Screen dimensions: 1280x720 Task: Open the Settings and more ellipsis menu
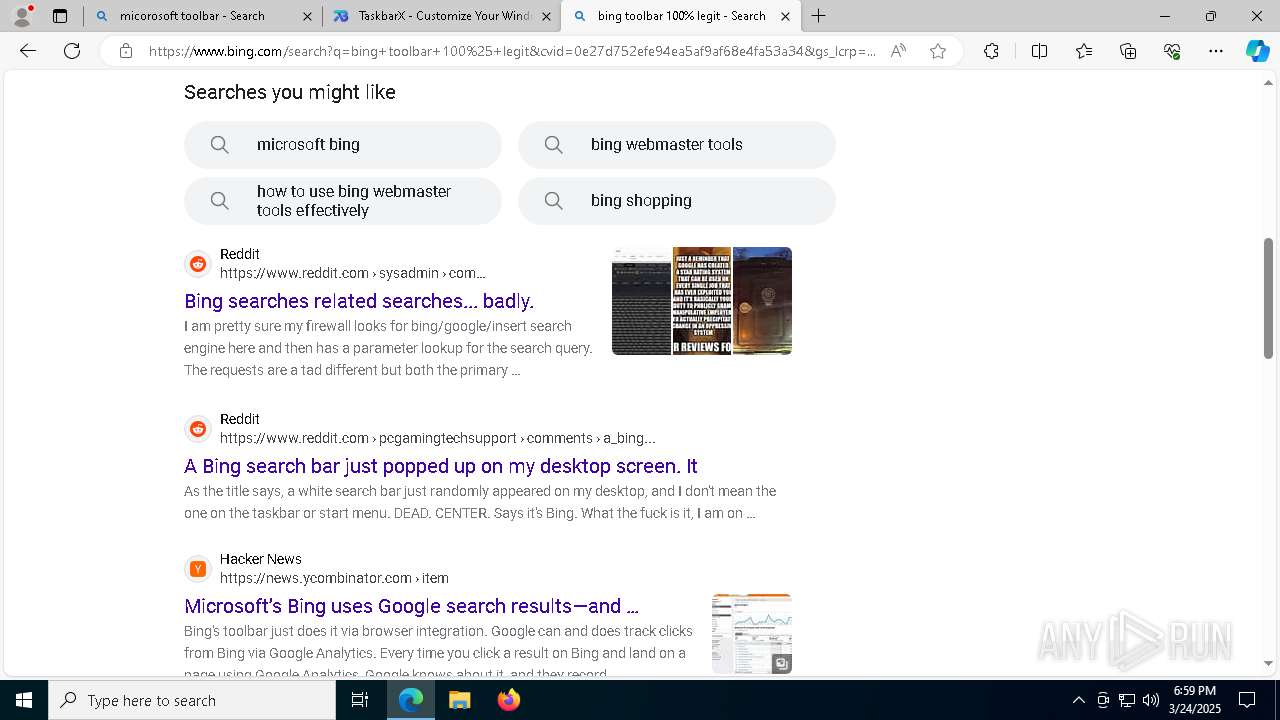pyautogui.click(x=1216, y=51)
